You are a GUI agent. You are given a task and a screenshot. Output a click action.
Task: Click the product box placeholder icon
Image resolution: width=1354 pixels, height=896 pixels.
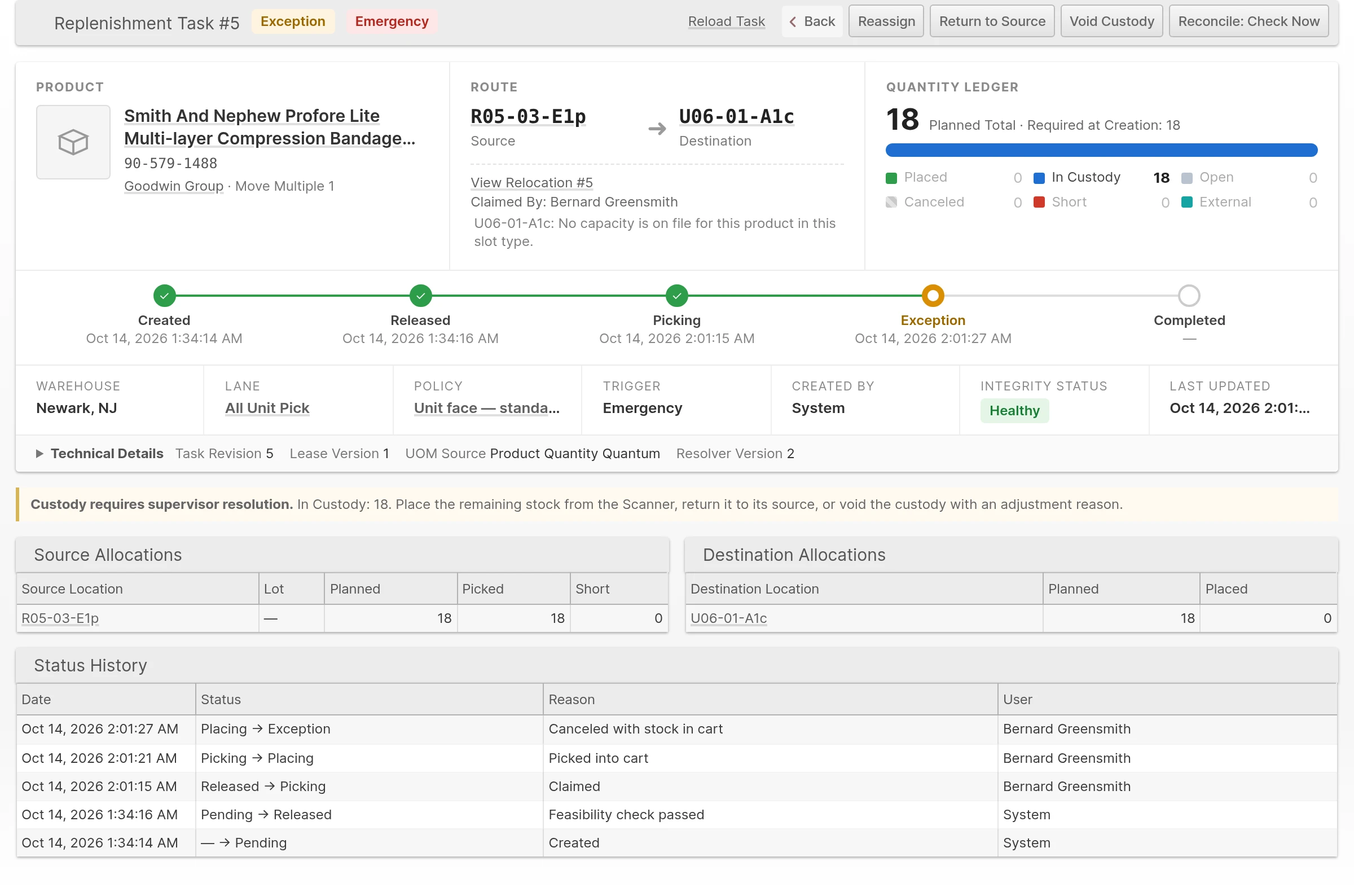[73, 142]
